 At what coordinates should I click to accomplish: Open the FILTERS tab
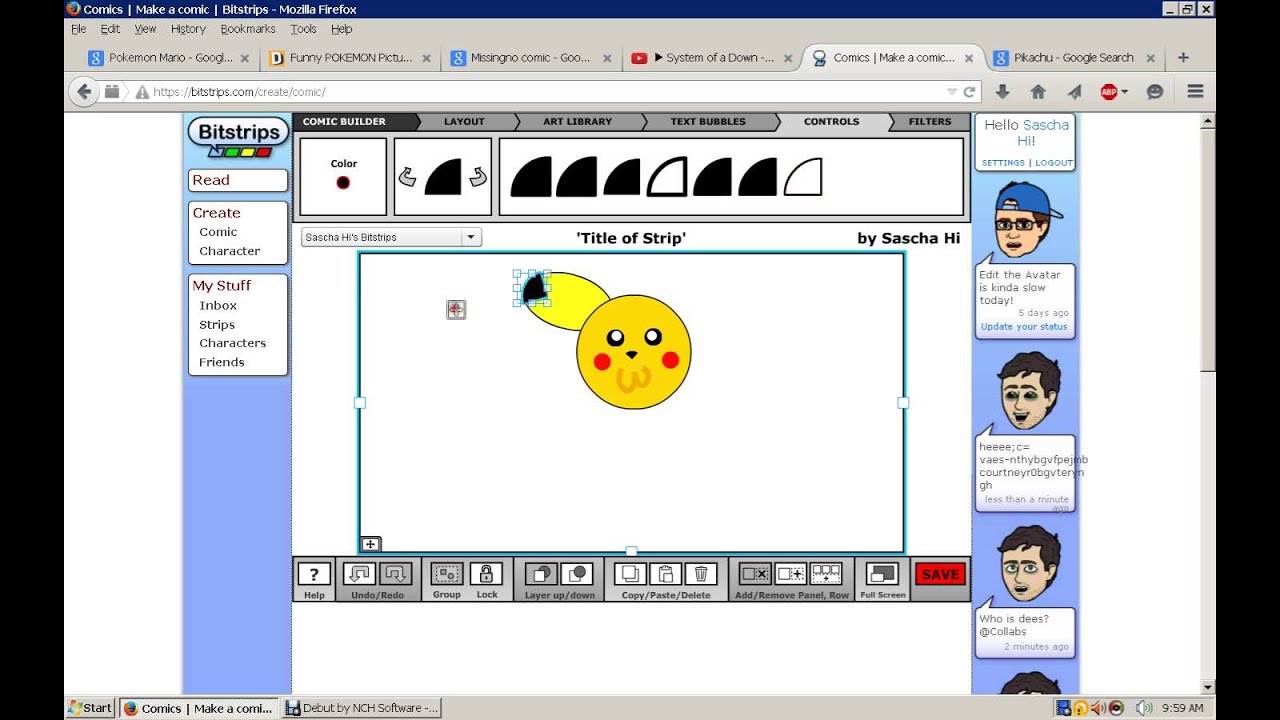point(930,122)
